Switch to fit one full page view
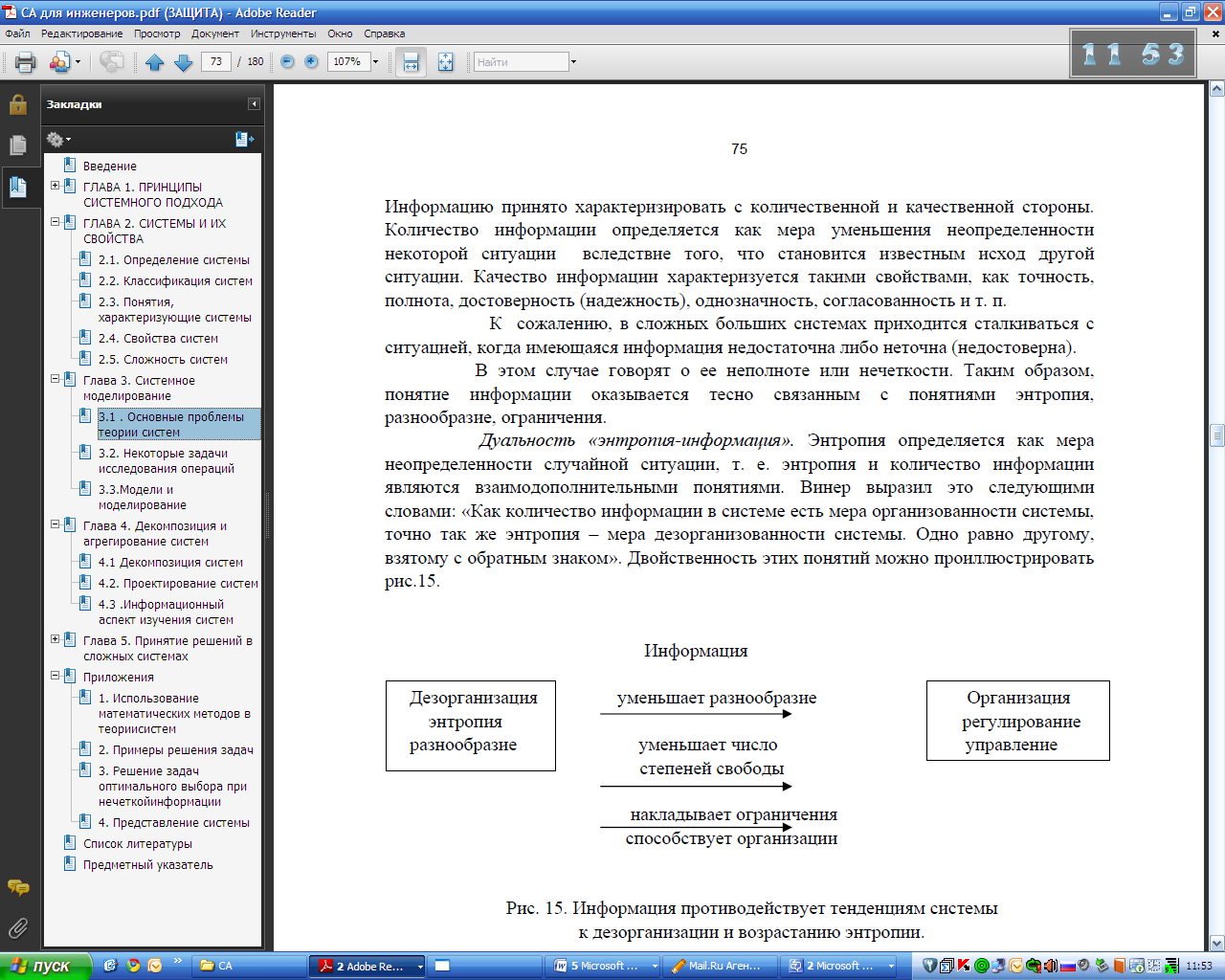The image size is (1225, 980). (x=445, y=62)
